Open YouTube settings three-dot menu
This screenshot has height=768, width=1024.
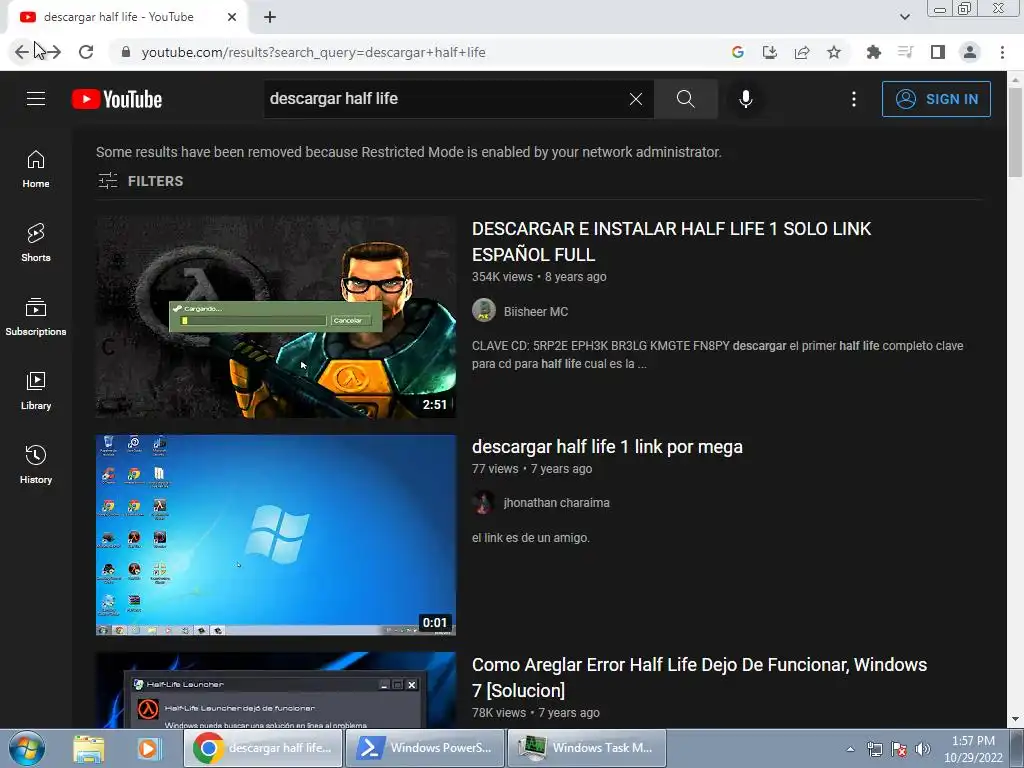click(854, 99)
